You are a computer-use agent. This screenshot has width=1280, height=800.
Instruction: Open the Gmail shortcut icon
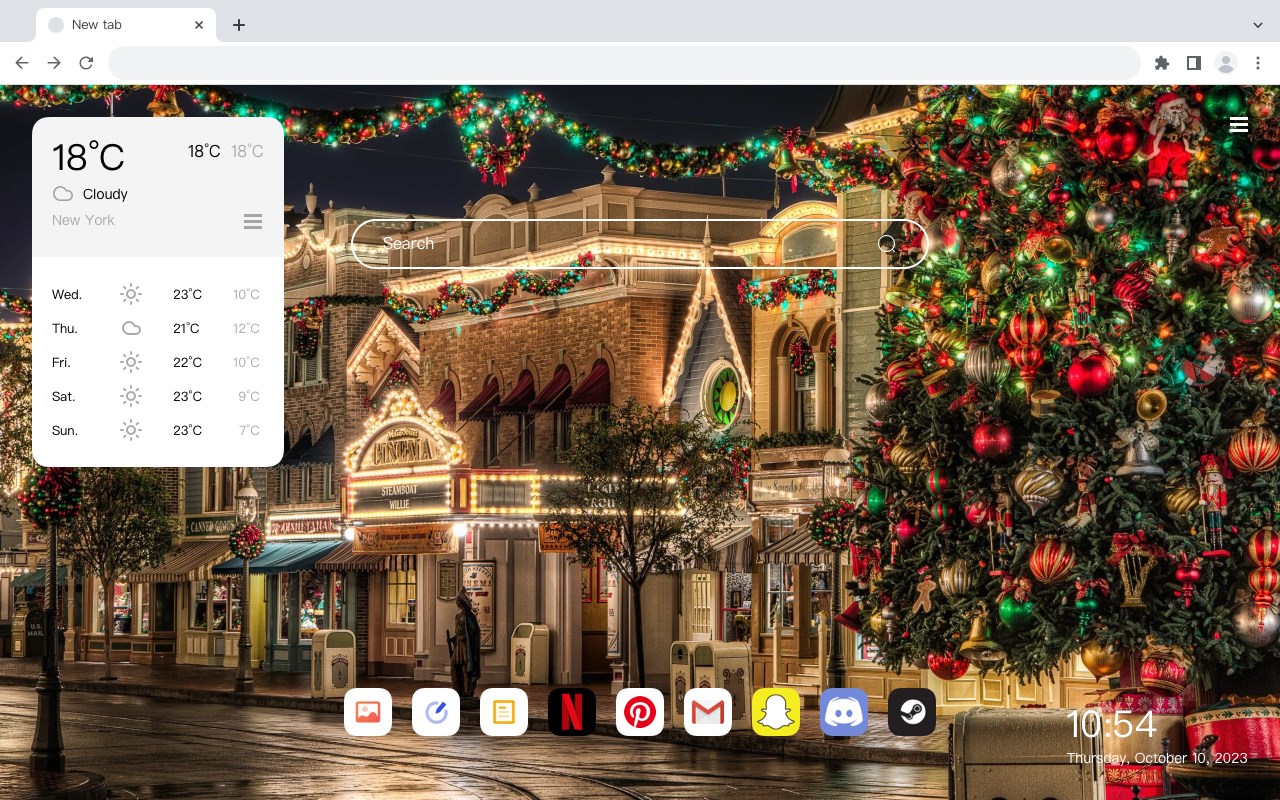pos(708,712)
